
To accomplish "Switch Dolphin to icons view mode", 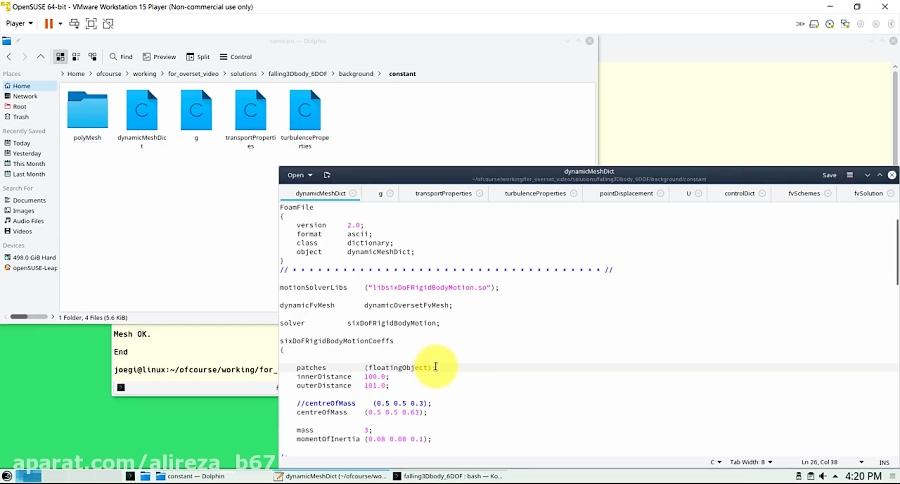I will (x=60, y=57).
